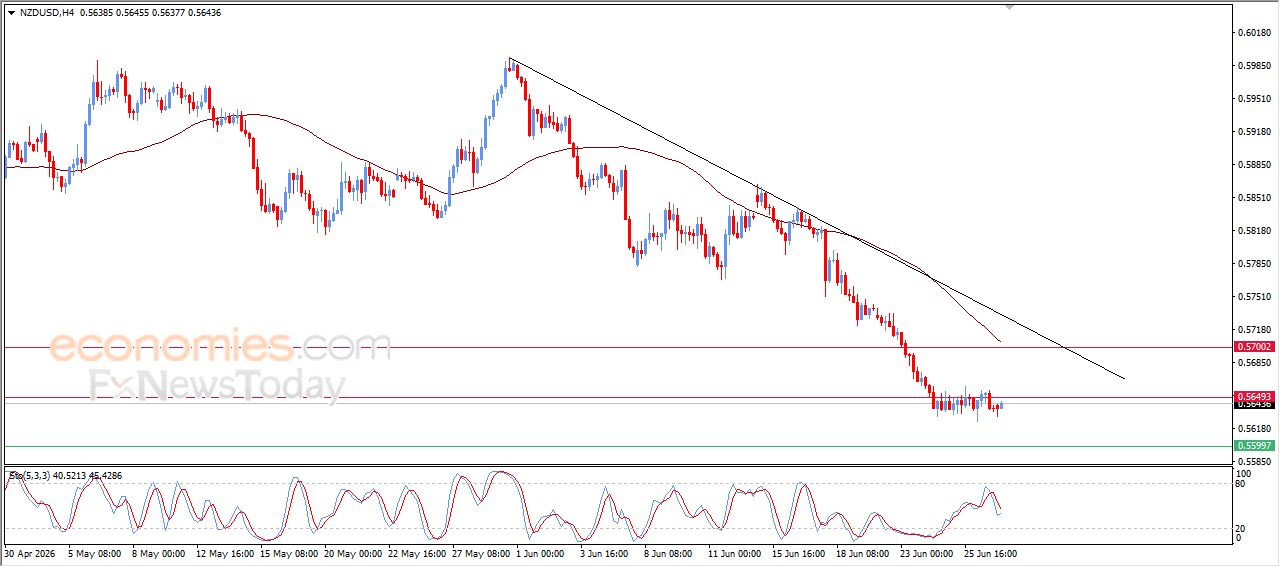Open the chart menu triangle beside NZDUSD,H4
The height and width of the screenshot is (567, 1280).
pyautogui.click(x=11, y=13)
